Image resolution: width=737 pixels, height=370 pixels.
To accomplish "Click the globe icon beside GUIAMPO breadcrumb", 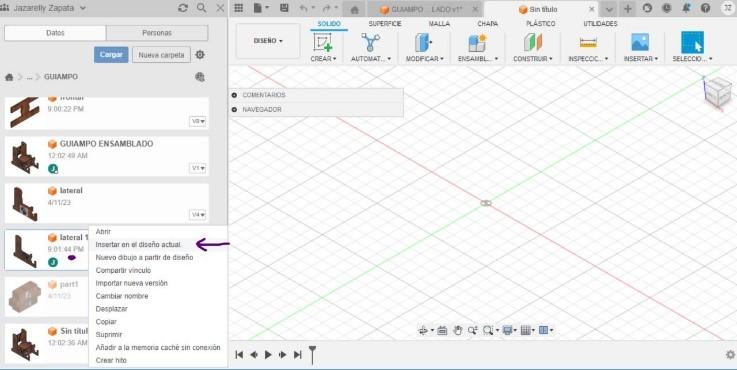I will [200, 77].
